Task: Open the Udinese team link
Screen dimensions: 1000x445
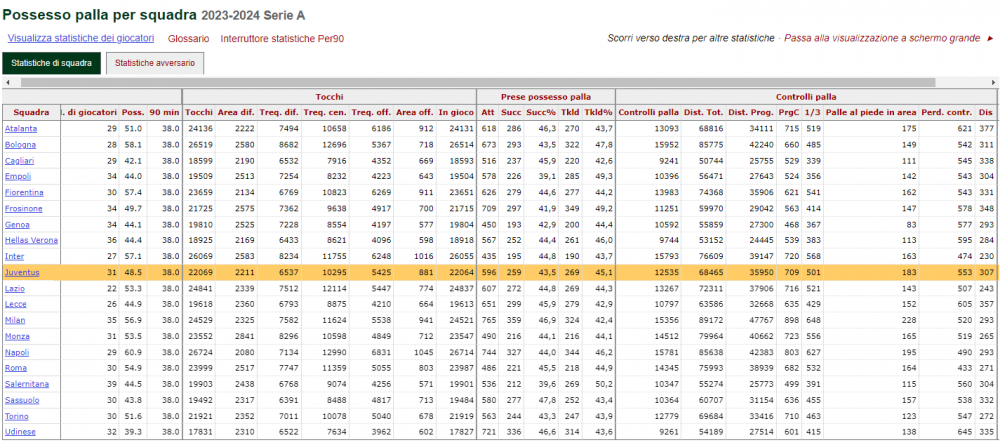Action: (19, 432)
